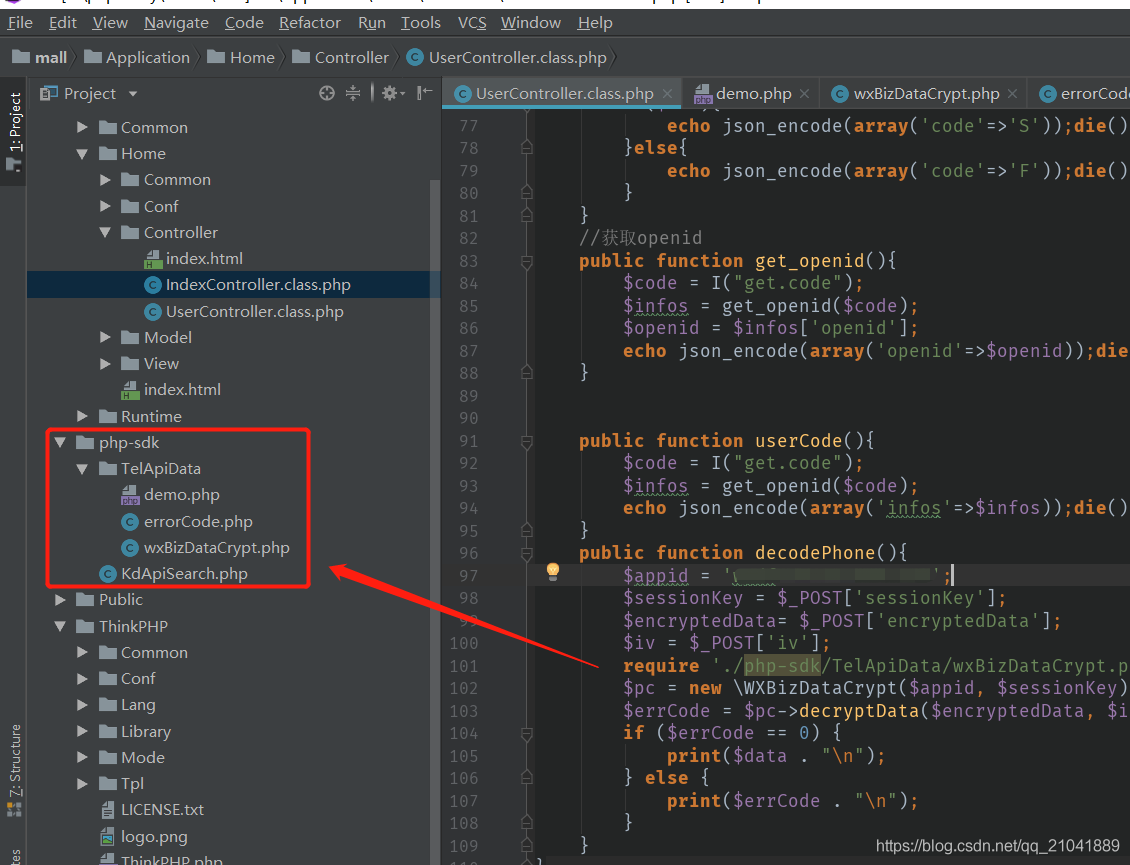This screenshot has width=1130, height=865.
Task: Toggle code fold marker at line 83
Action: tap(527, 261)
